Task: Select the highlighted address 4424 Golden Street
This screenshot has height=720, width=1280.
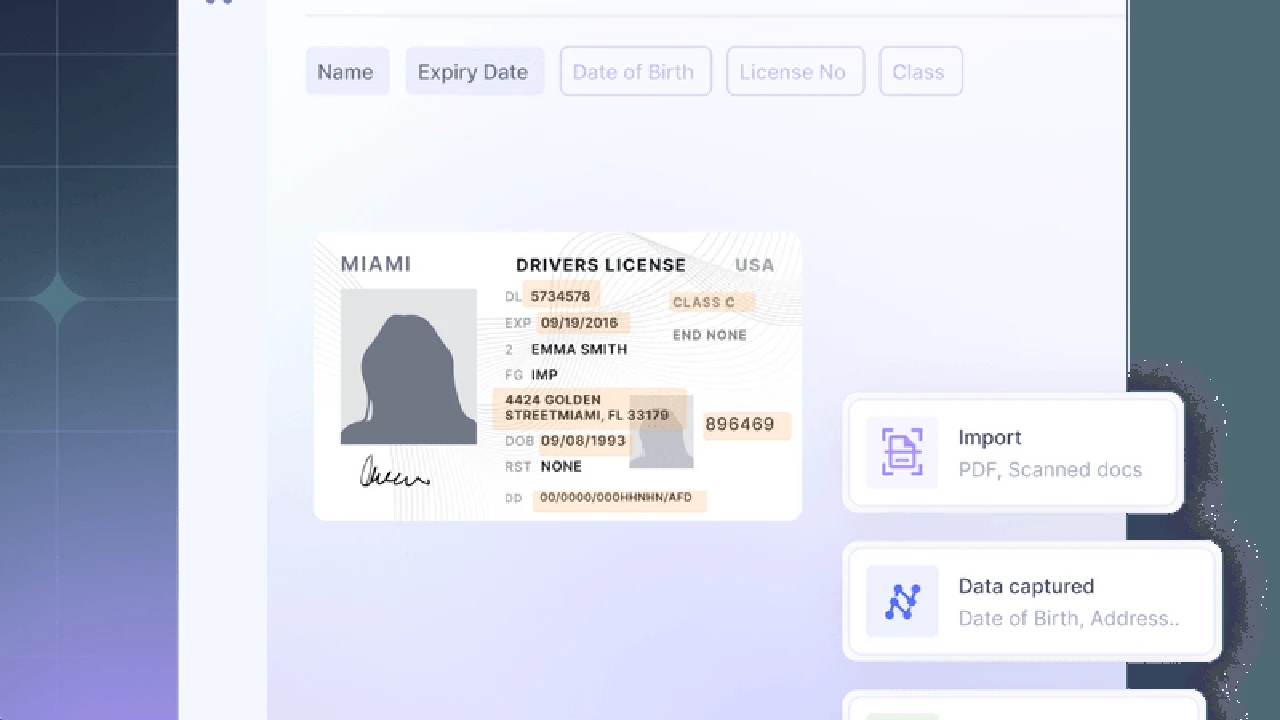Action: 588,408
